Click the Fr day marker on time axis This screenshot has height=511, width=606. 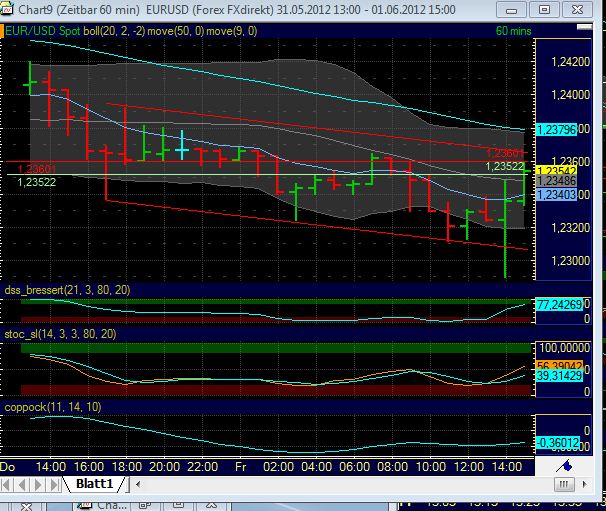pyautogui.click(x=240, y=467)
